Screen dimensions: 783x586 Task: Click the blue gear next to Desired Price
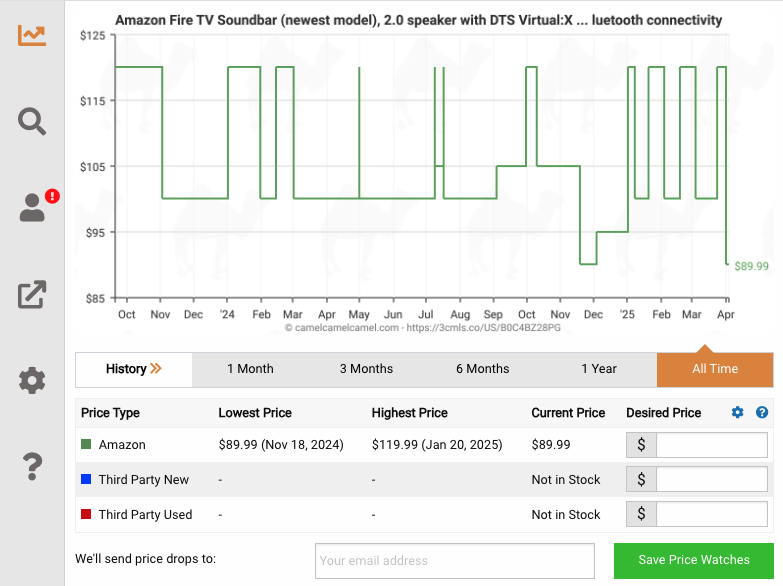[738, 413]
